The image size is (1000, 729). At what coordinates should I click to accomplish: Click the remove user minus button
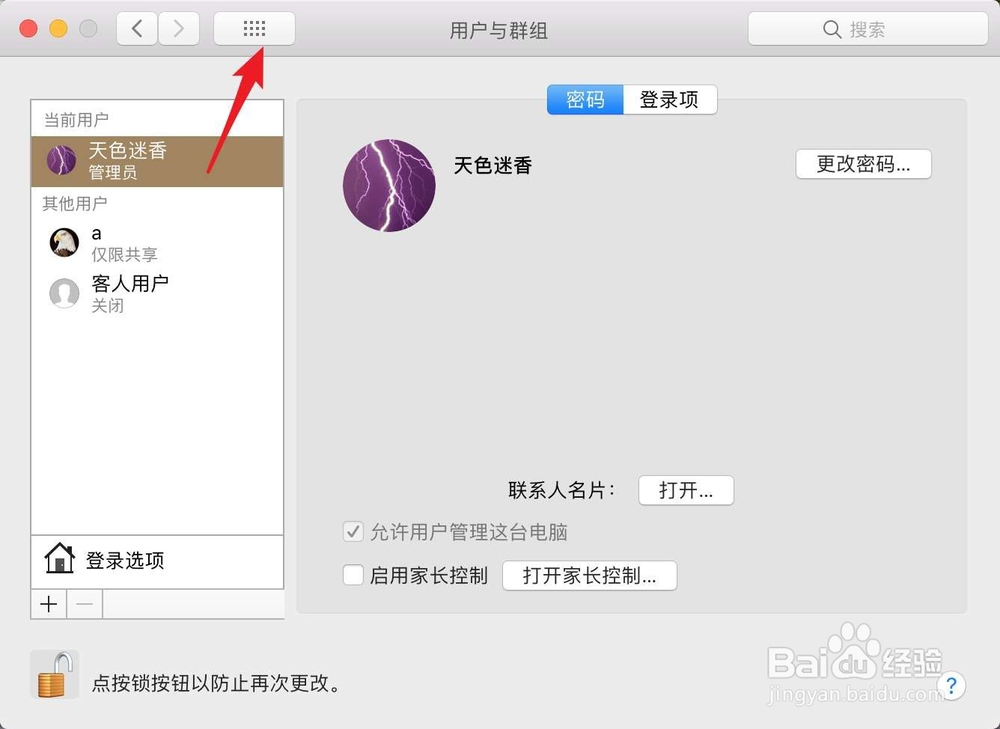pos(84,604)
